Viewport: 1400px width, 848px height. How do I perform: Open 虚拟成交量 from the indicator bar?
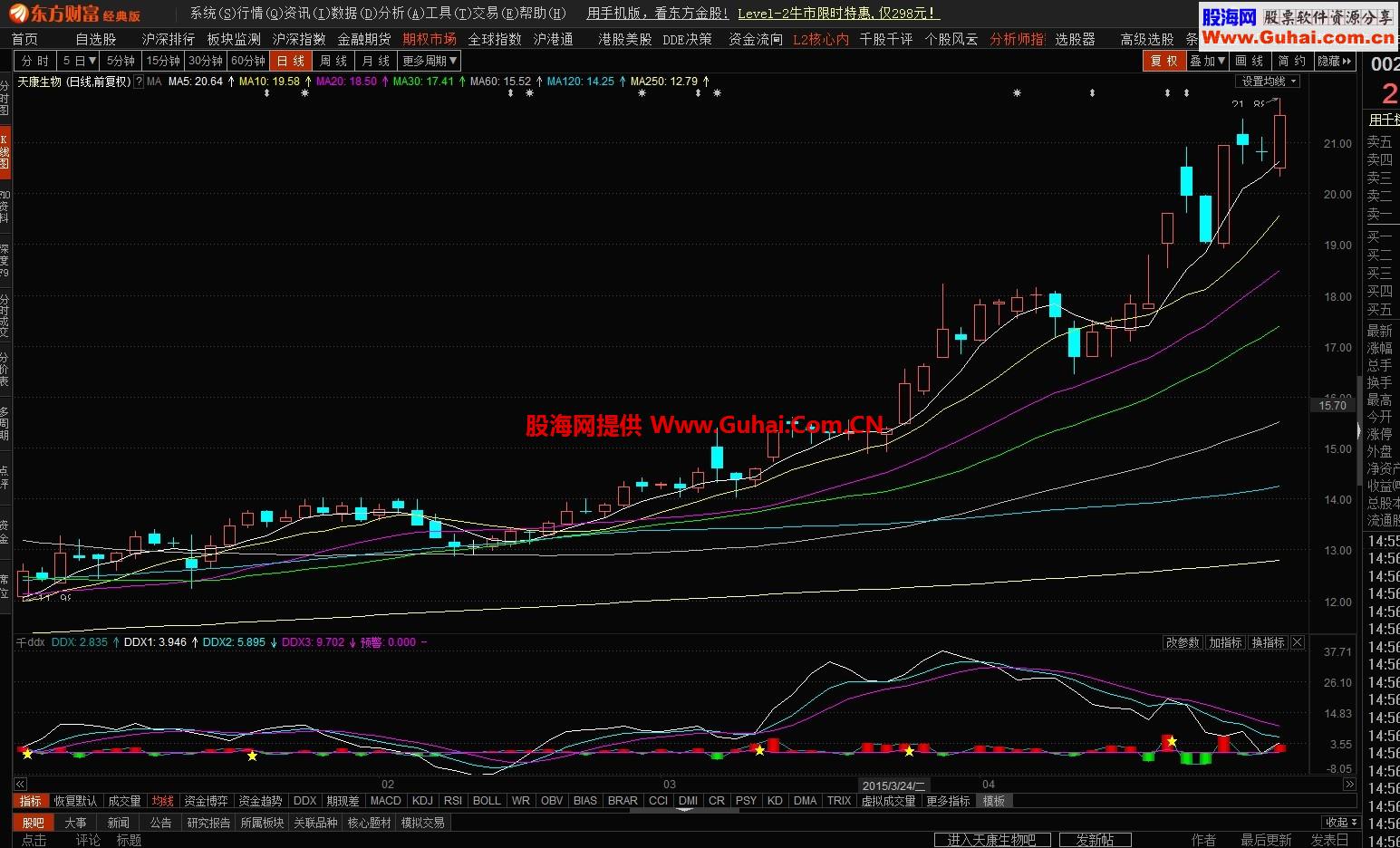click(888, 801)
